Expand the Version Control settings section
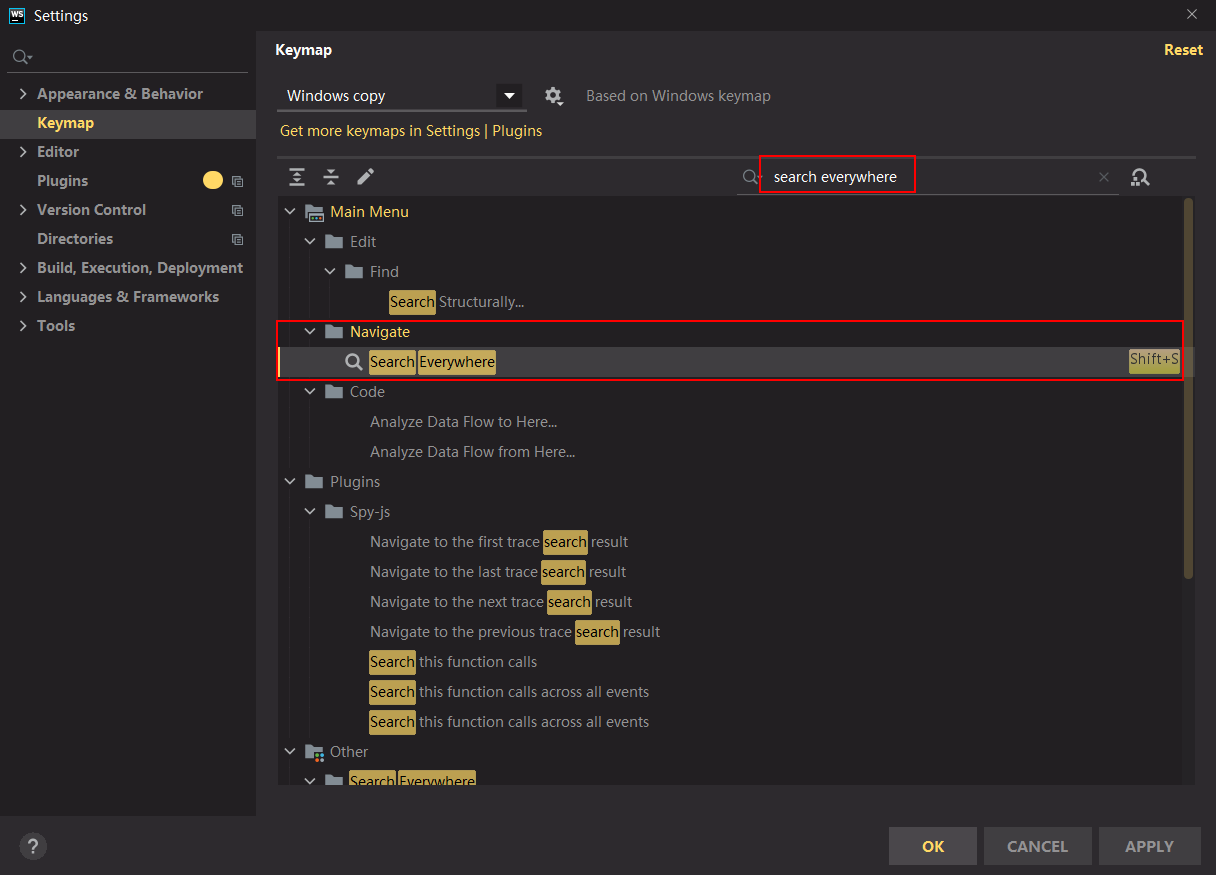The width and height of the screenshot is (1216, 875). (x=23, y=210)
